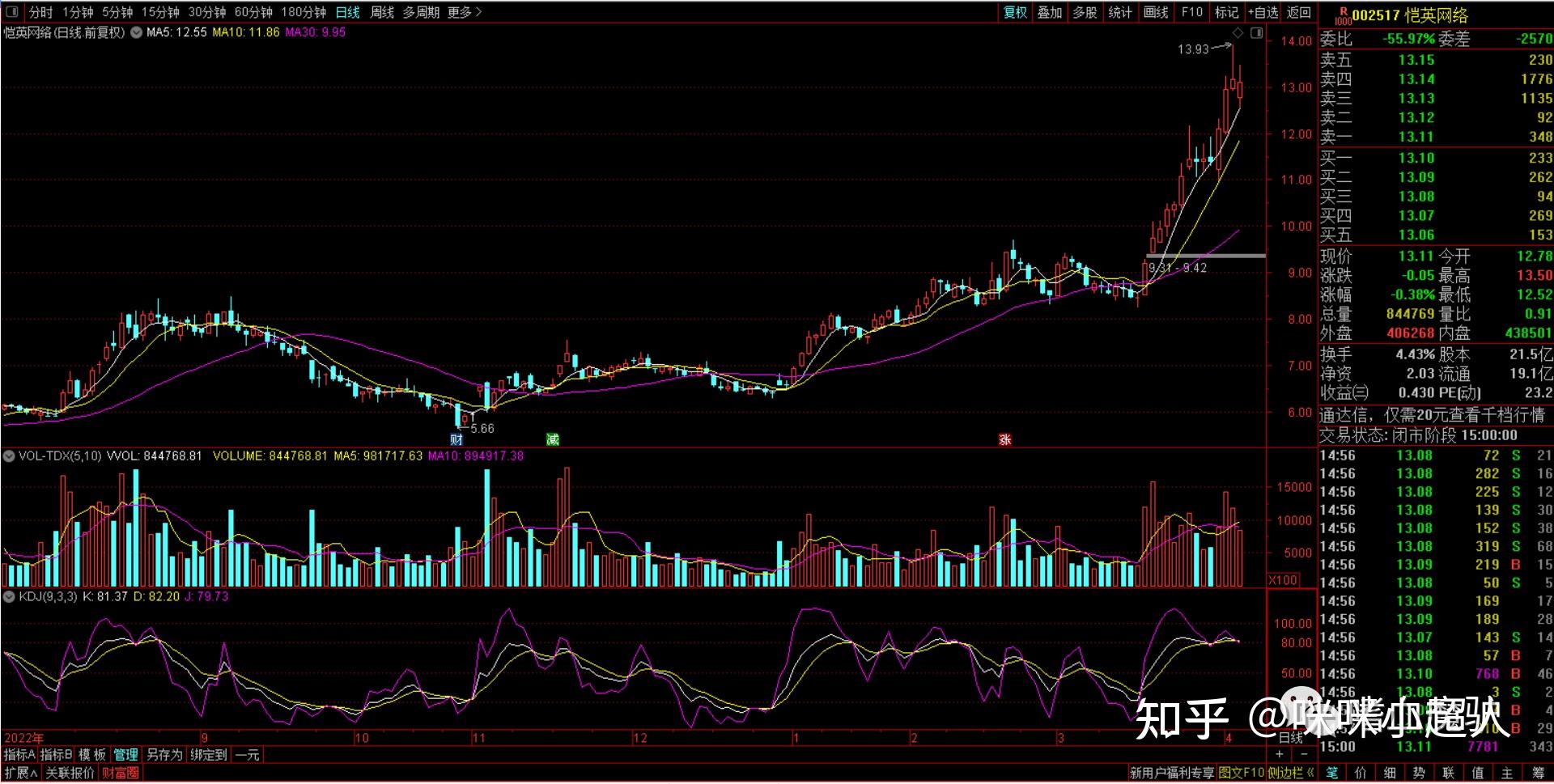Viewport: 1554px width, 784px height.
Task: Click the 财 event marker on chart
Action: coord(457,439)
